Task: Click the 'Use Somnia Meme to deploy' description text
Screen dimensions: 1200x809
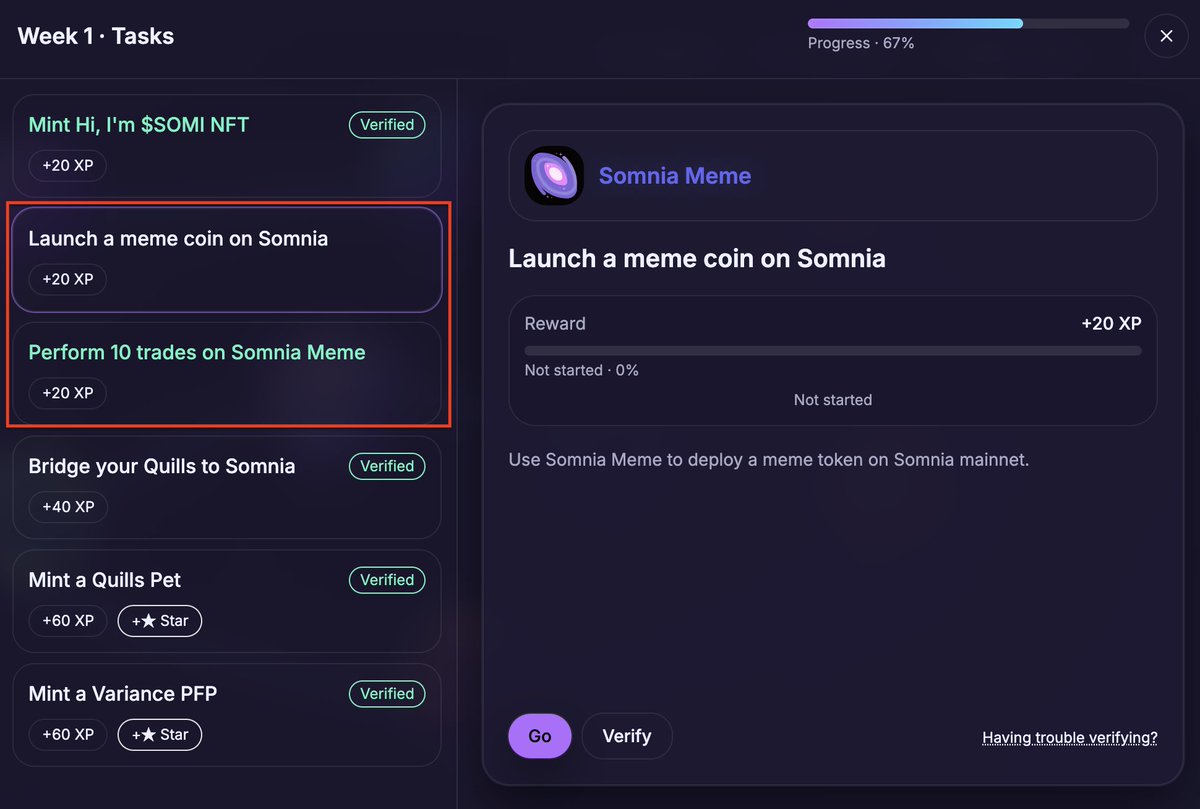Action: click(x=769, y=461)
